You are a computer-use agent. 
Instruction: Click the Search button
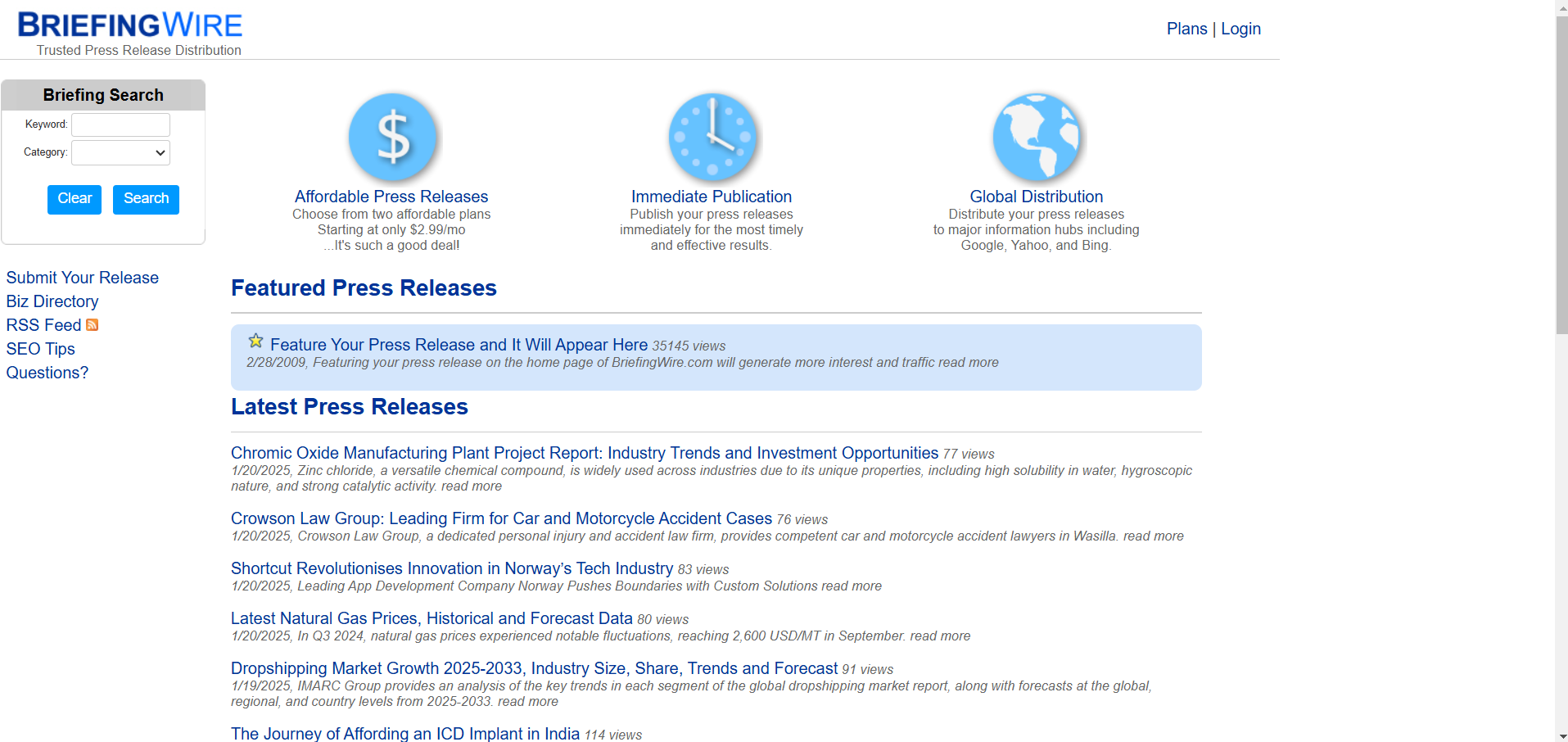146,199
